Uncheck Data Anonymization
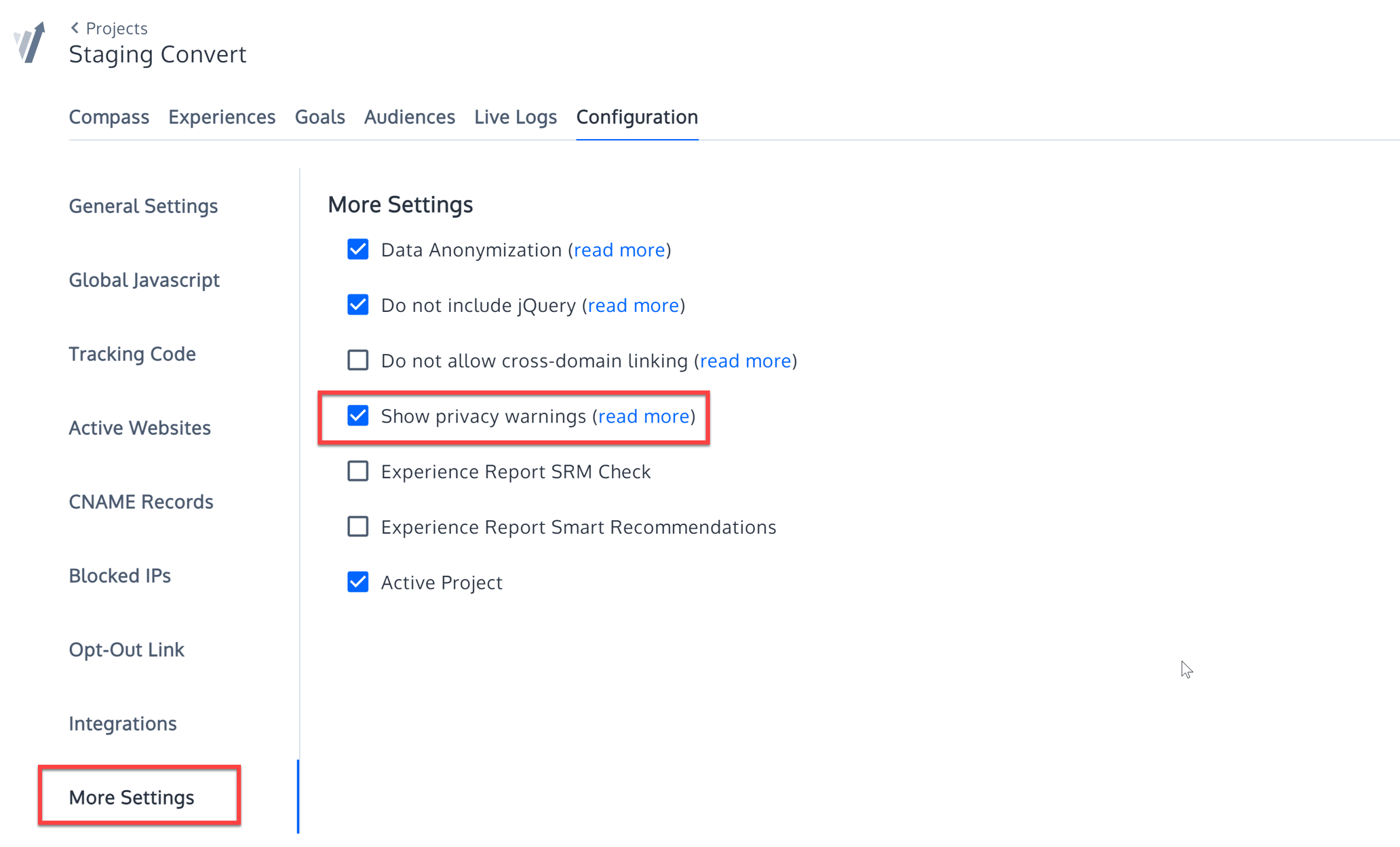 click(357, 249)
